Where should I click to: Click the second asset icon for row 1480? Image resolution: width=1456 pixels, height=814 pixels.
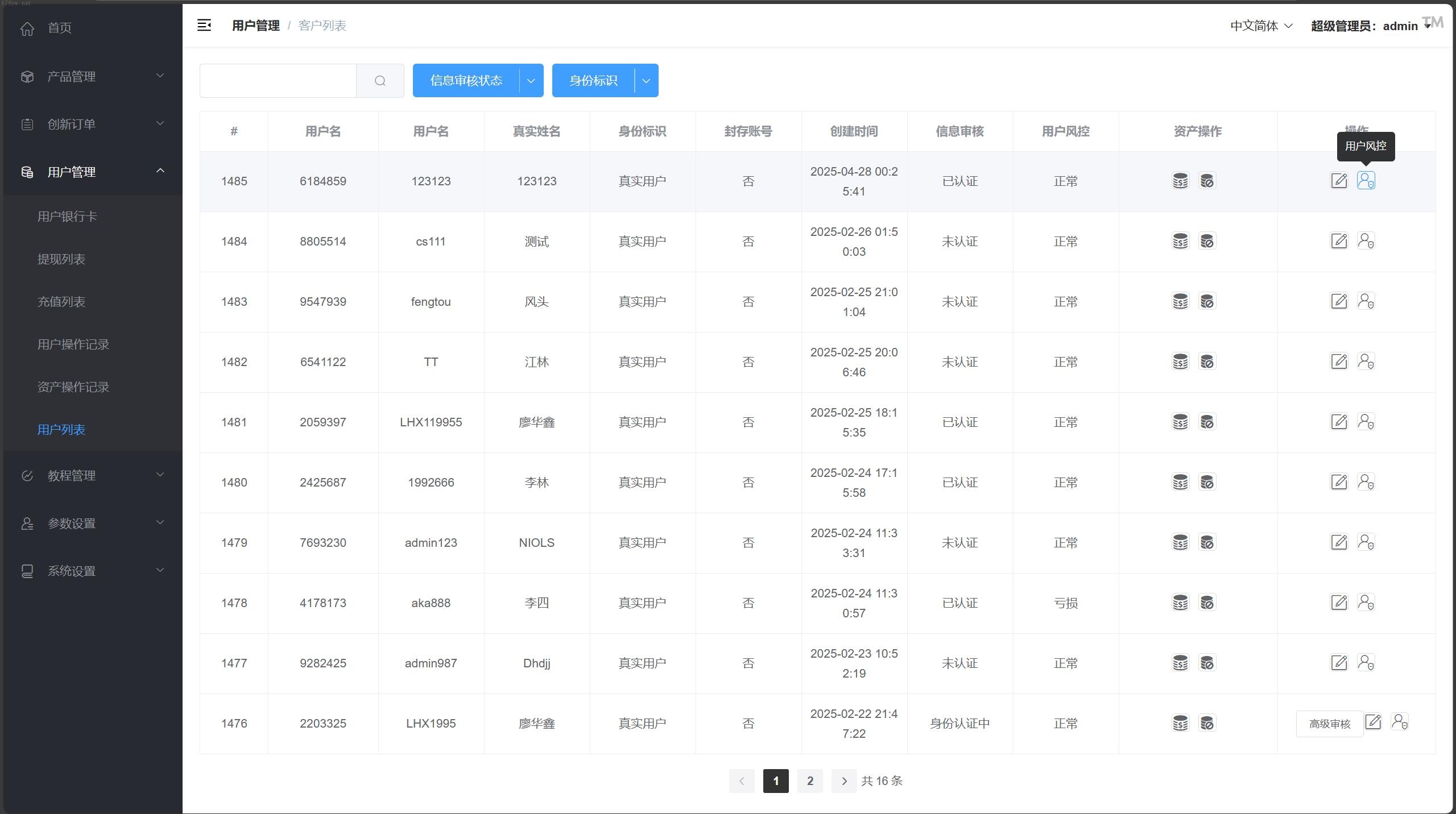pyautogui.click(x=1207, y=482)
